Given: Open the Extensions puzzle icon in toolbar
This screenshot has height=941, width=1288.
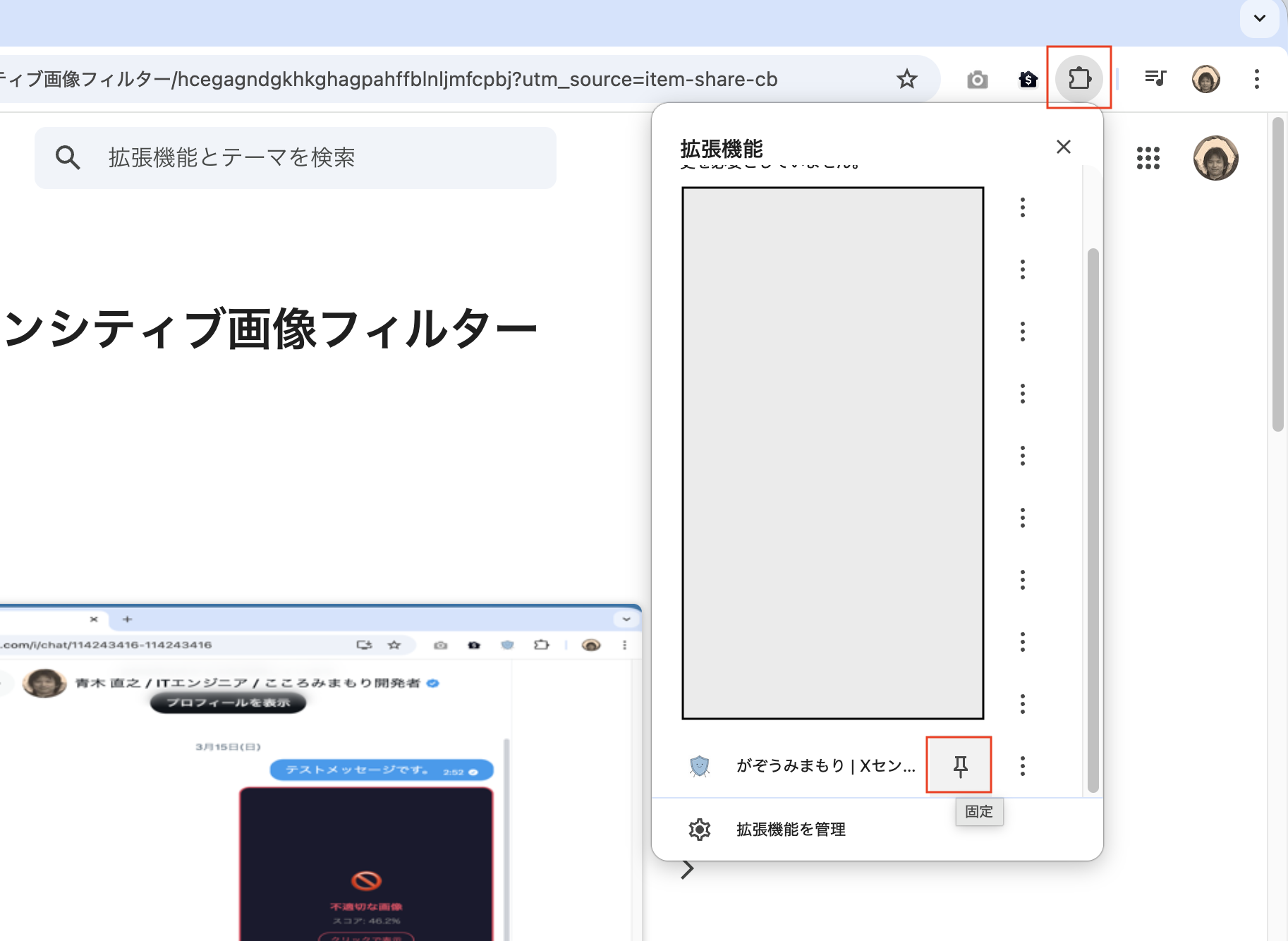Looking at the screenshot, I should click(1080, 79).
